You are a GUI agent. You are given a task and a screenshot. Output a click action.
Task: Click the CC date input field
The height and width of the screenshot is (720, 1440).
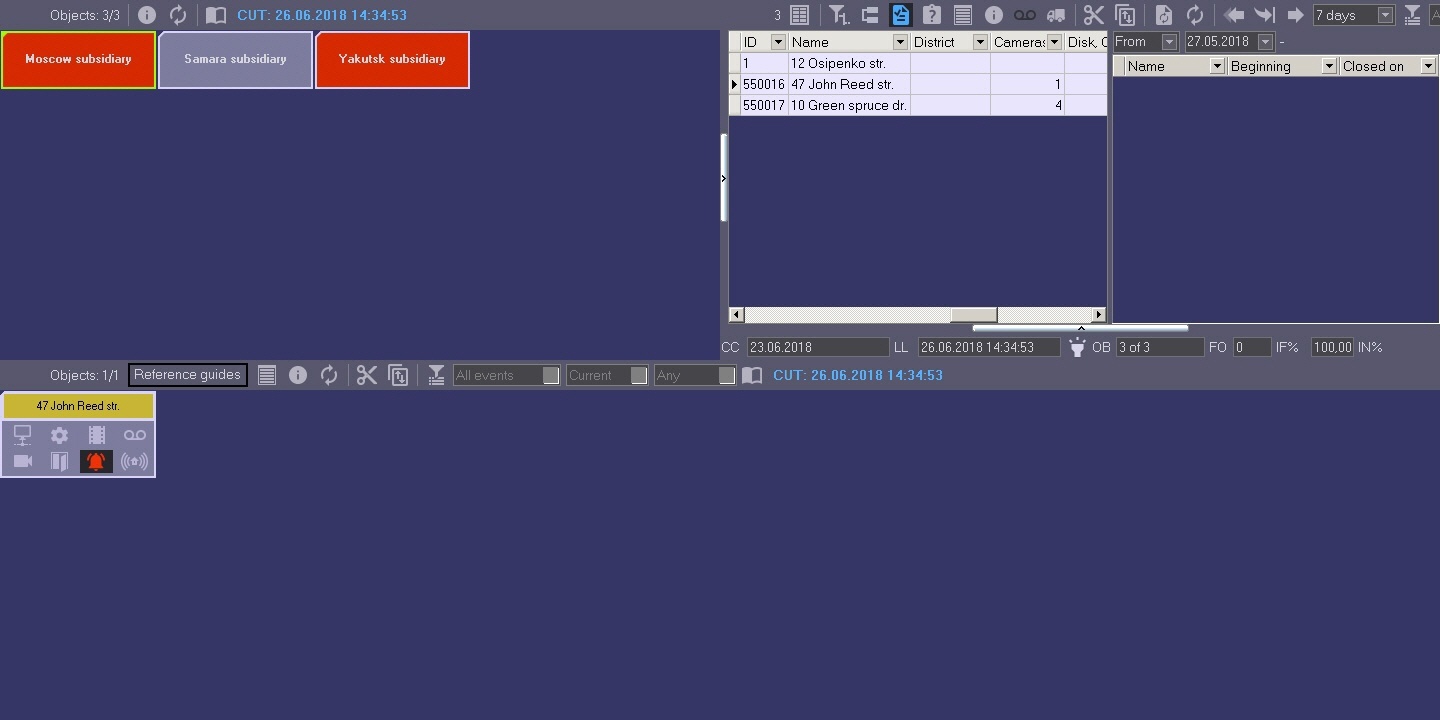[818, 347]
